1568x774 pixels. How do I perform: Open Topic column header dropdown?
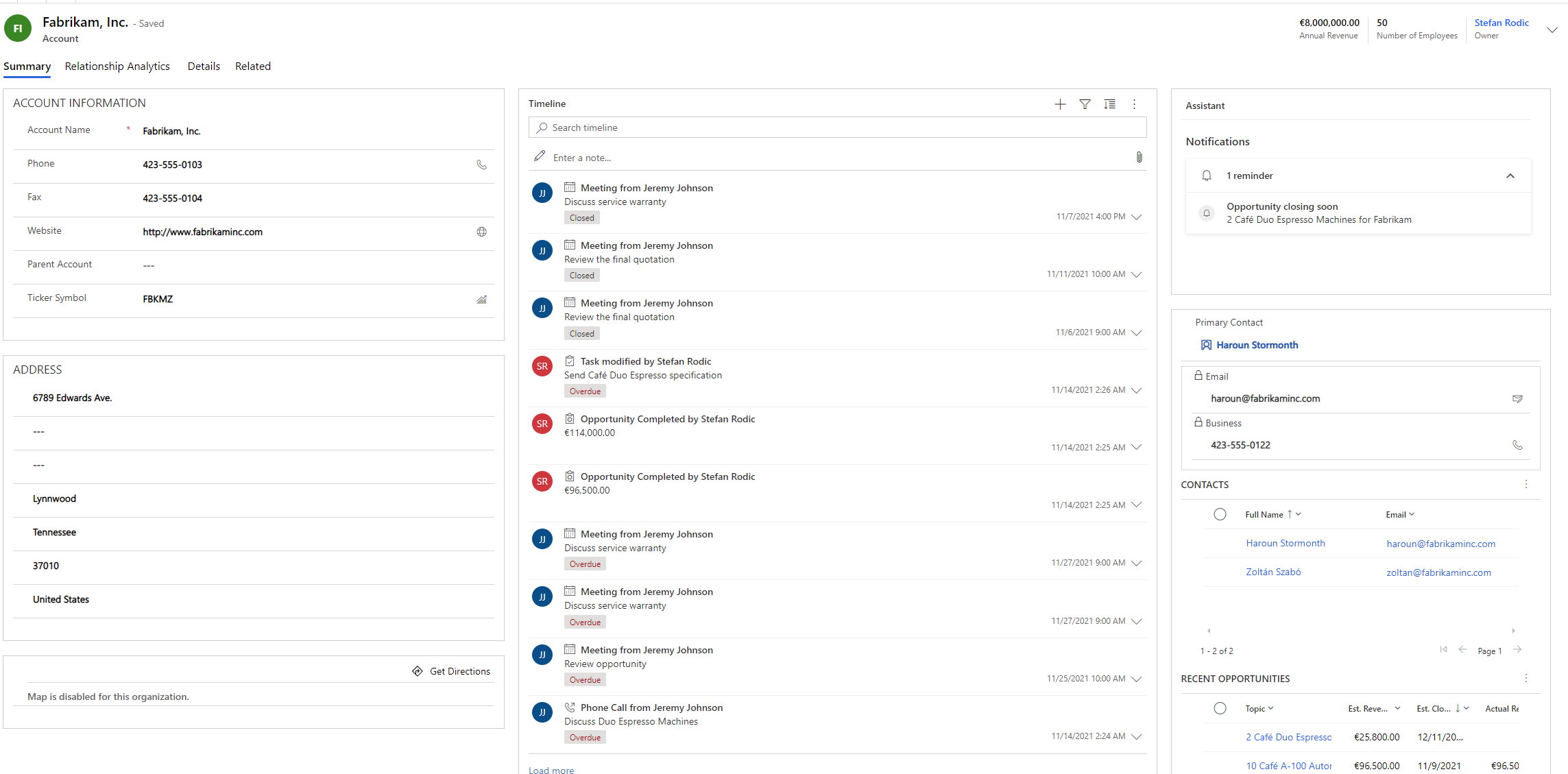(1270, 708)
